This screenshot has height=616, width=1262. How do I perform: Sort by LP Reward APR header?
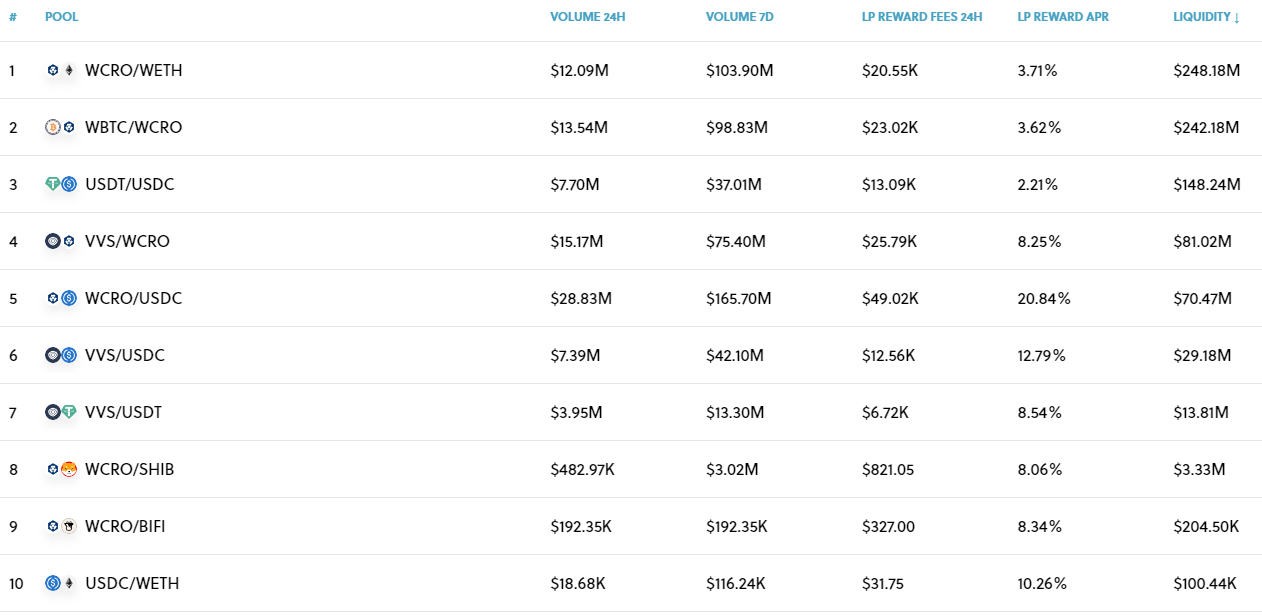pos(1062,17)
